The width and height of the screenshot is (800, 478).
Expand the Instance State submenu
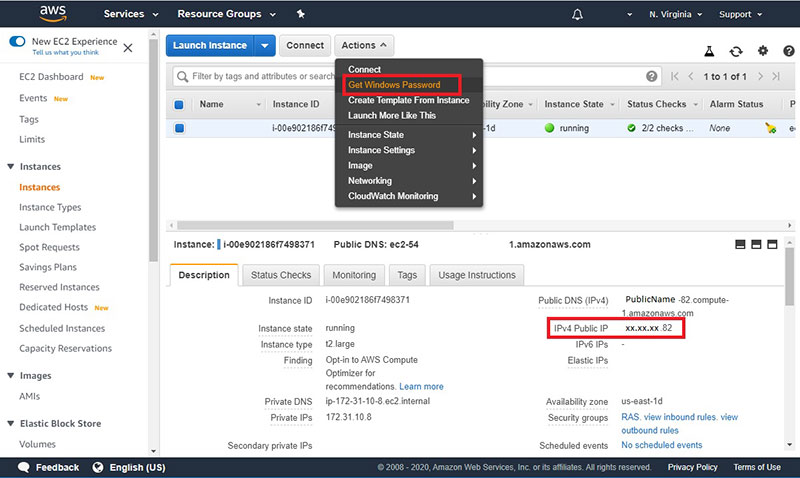409,135
